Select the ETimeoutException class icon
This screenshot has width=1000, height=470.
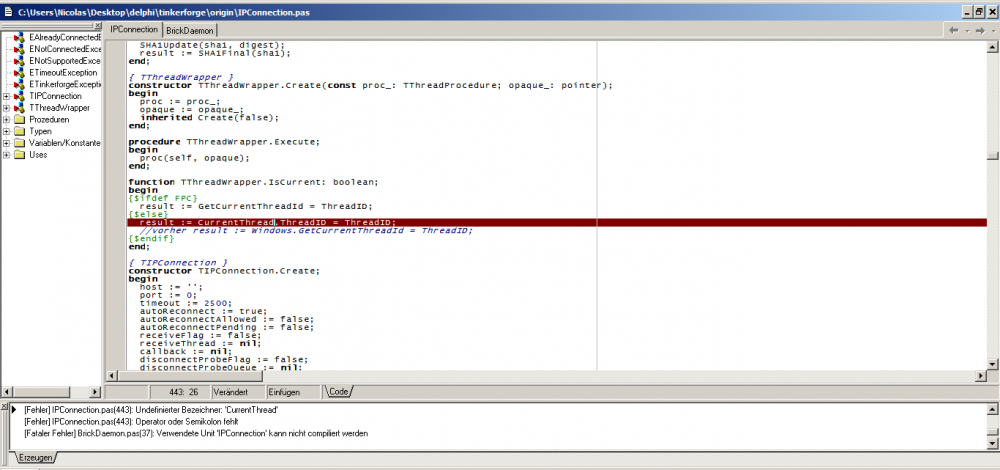(19, 73)
